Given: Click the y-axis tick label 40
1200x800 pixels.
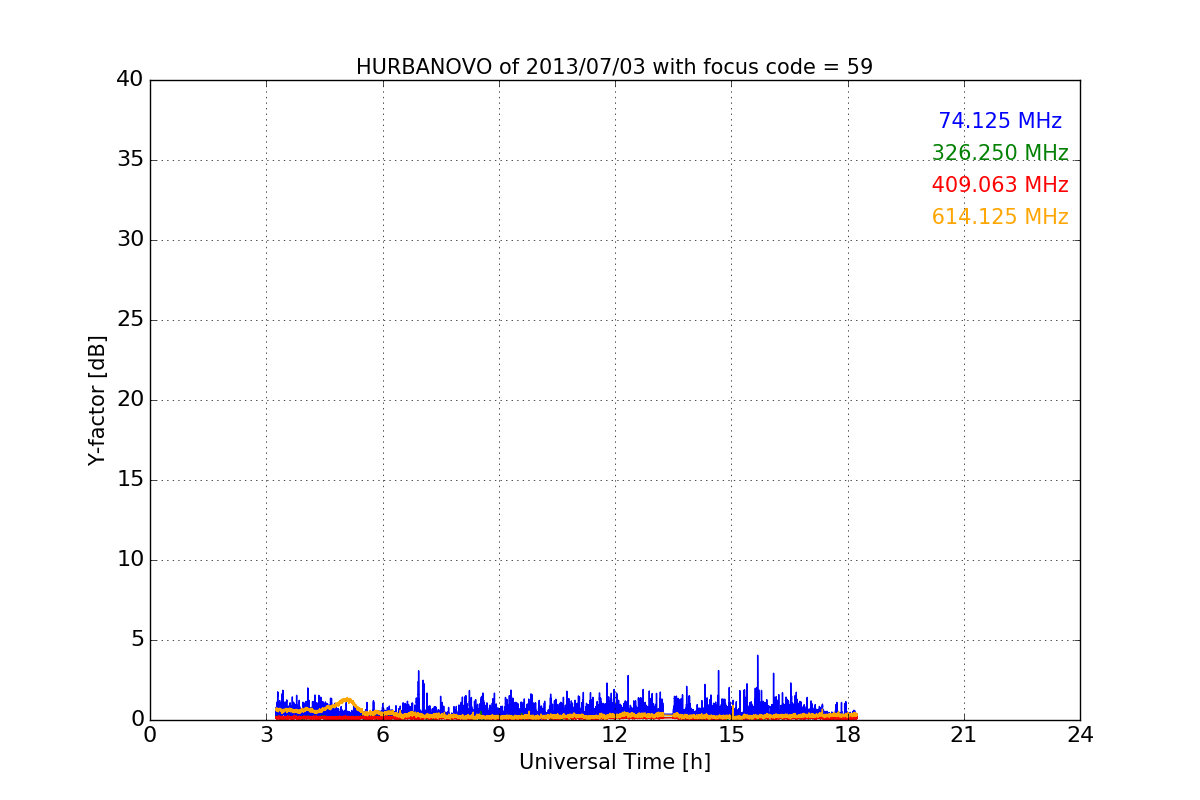Looking at the screenshot, I should (130, 80).
